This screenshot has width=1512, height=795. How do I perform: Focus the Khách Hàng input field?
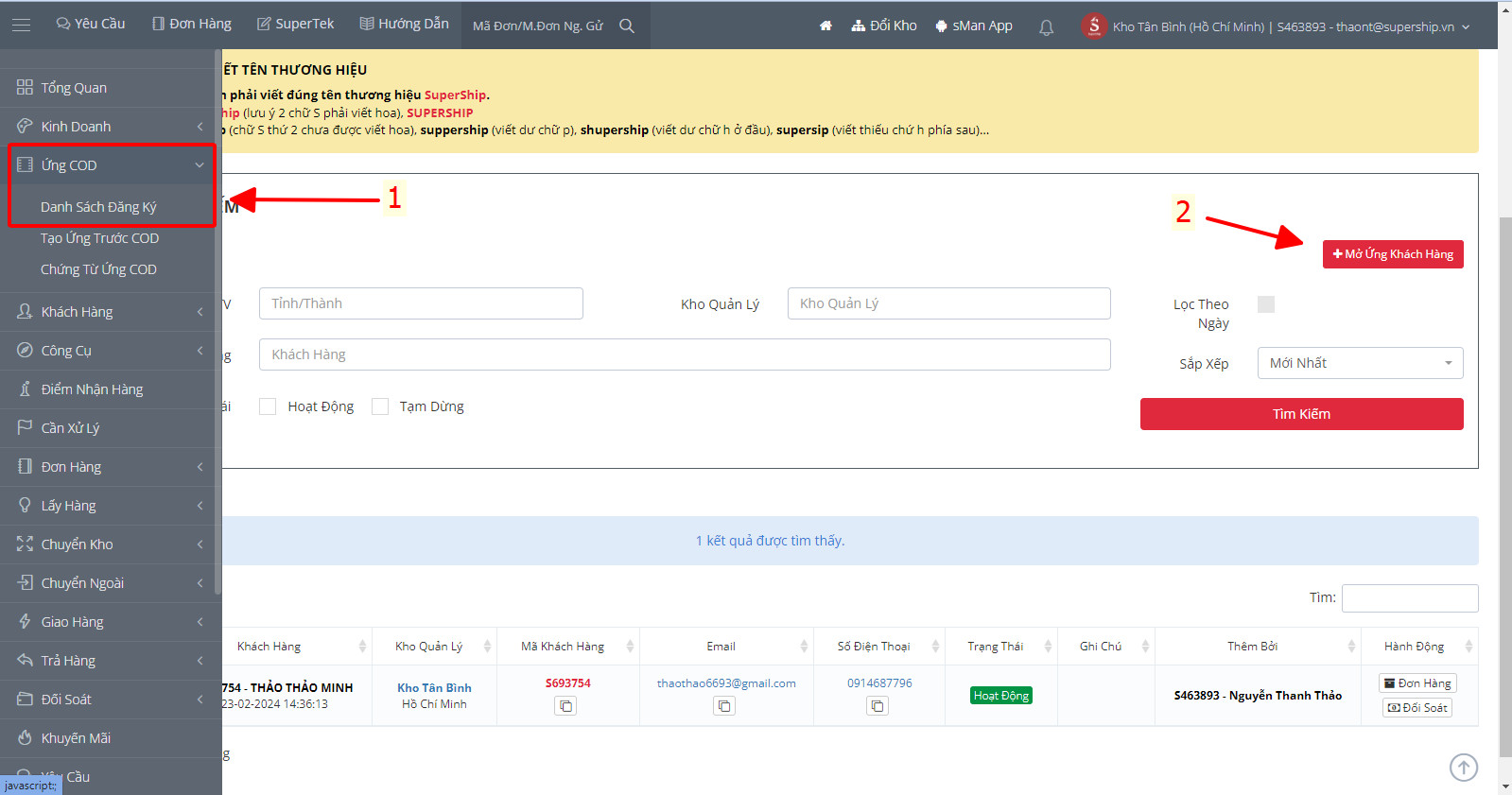click(685, 354)
